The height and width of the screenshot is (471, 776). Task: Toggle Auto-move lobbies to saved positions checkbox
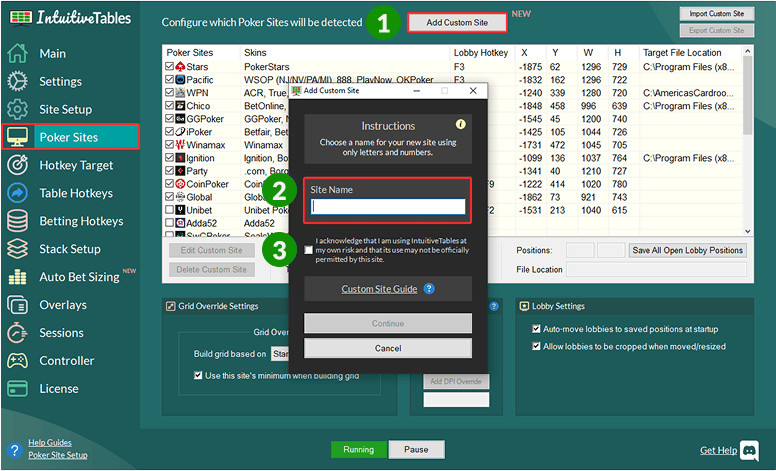point(536,329)
